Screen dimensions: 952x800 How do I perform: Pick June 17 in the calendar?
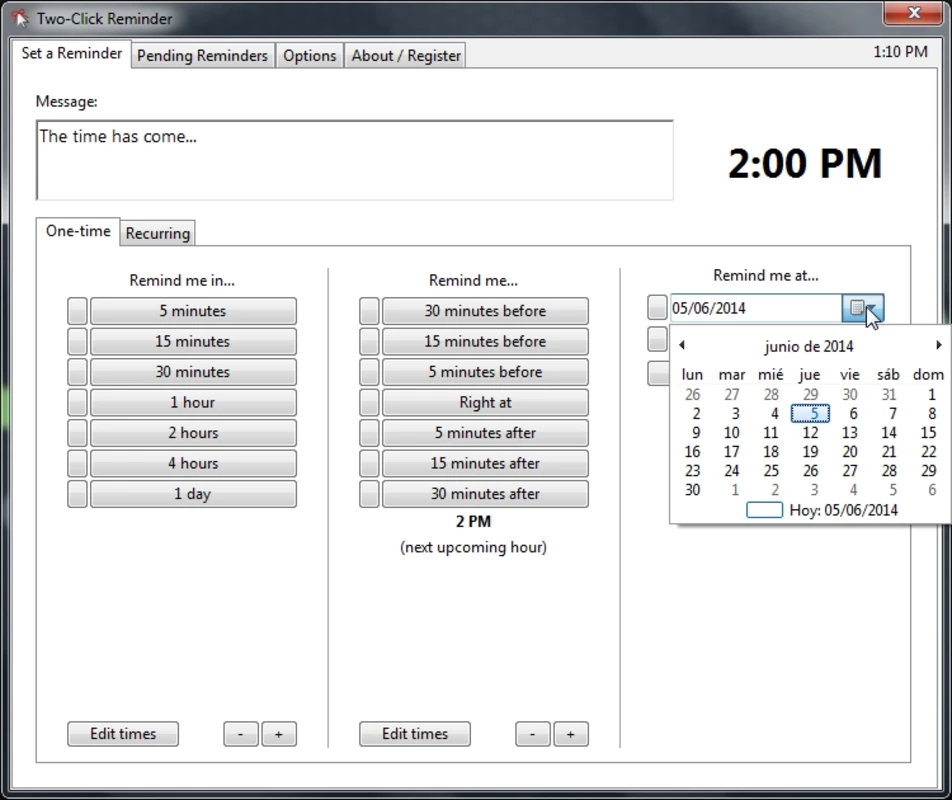pos(732,452)
